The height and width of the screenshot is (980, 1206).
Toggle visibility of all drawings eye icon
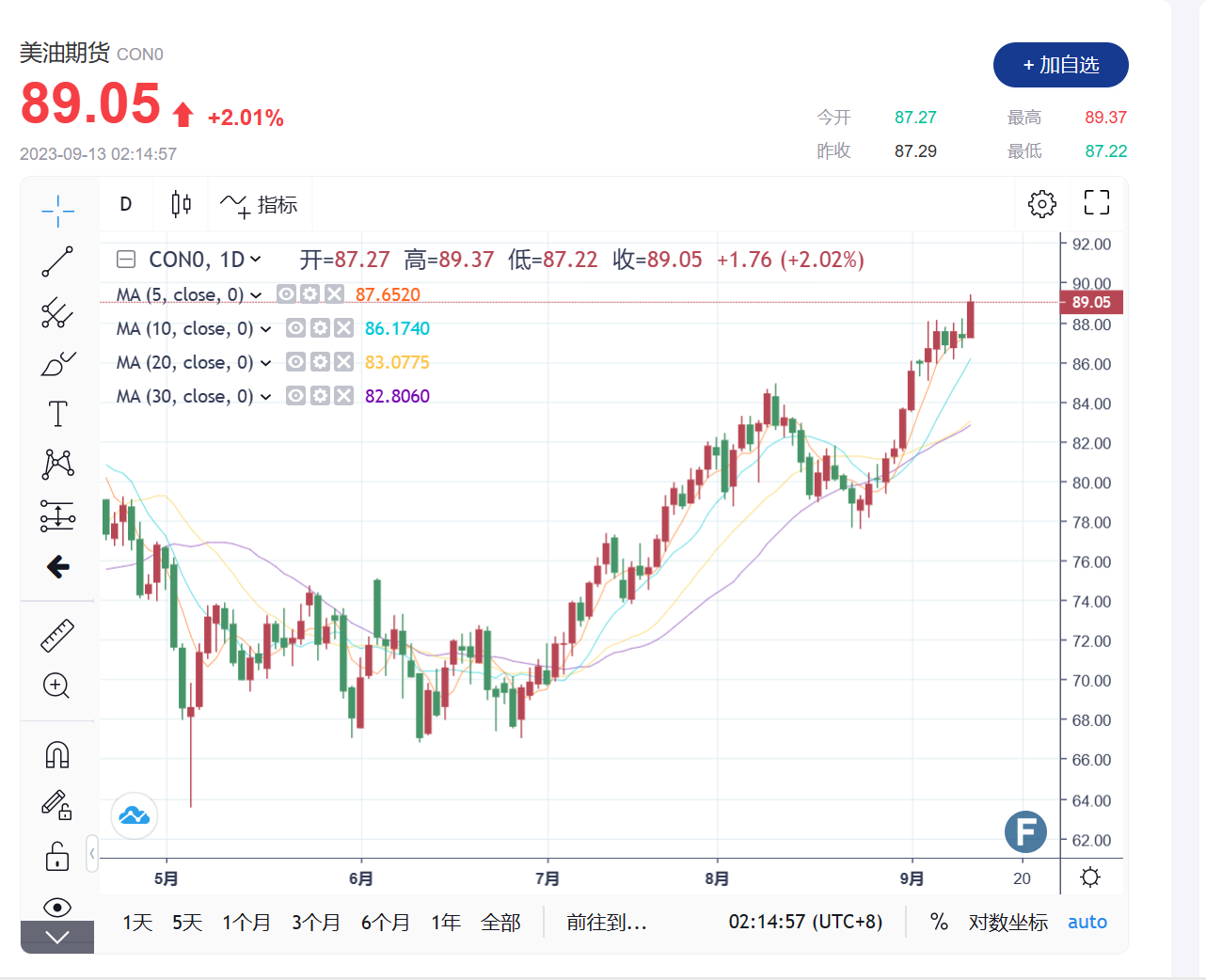click(57, 907)
